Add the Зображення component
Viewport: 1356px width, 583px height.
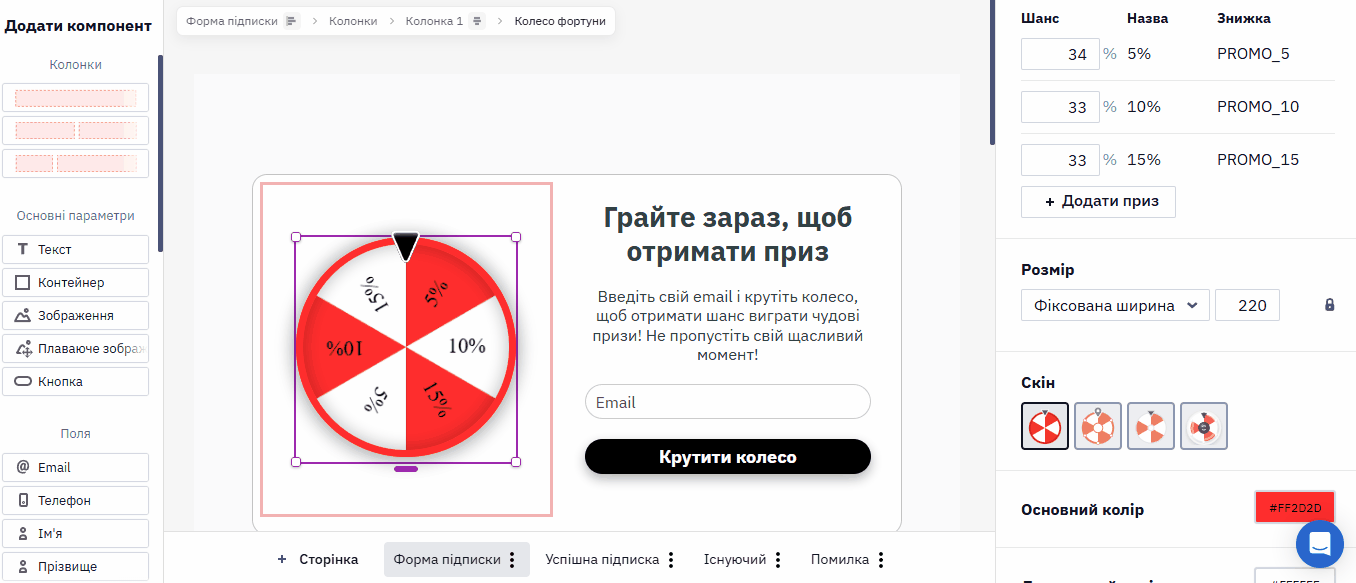point(76,315)
